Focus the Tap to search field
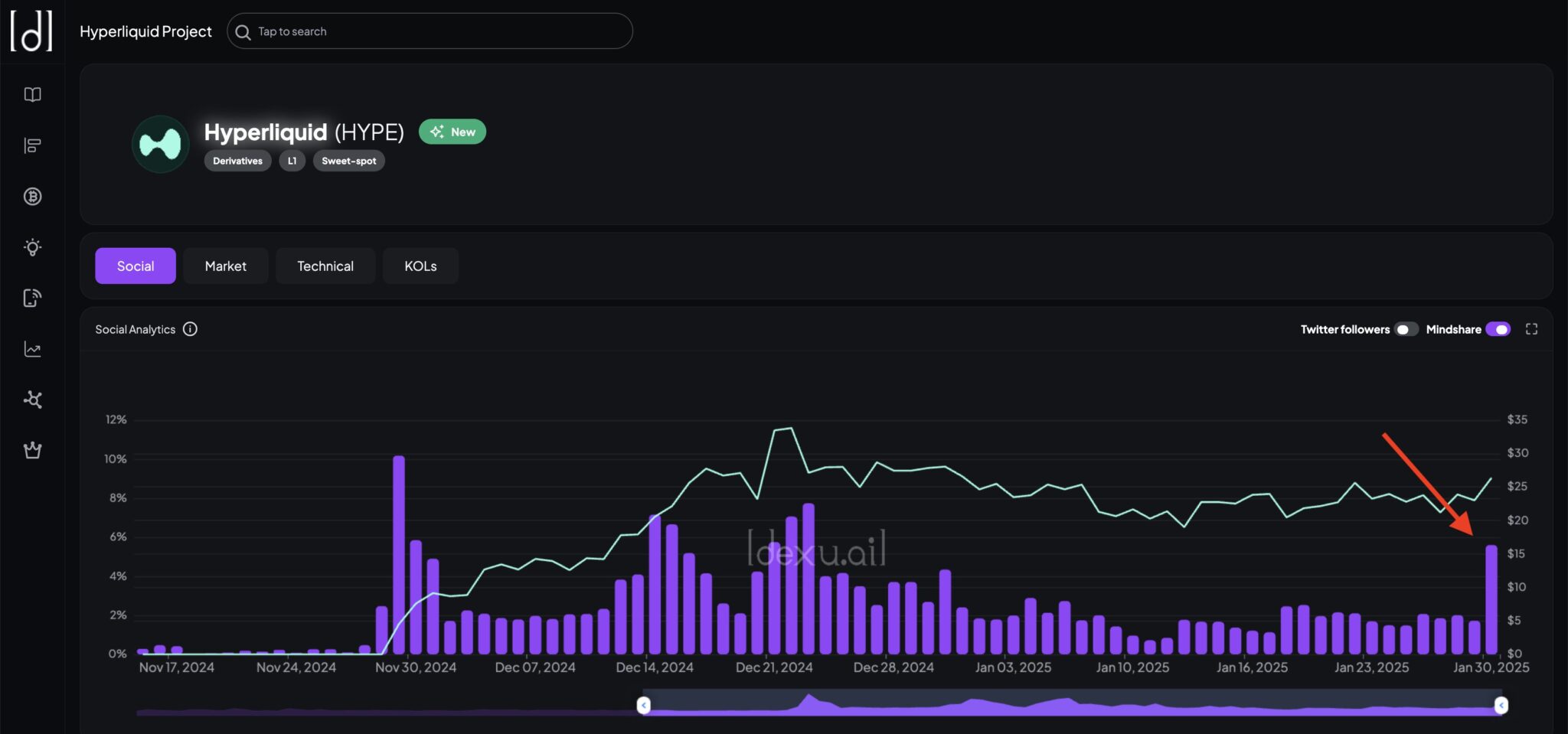The width and height of the screenshot is (1568, 734). click(x=430, y=31)
